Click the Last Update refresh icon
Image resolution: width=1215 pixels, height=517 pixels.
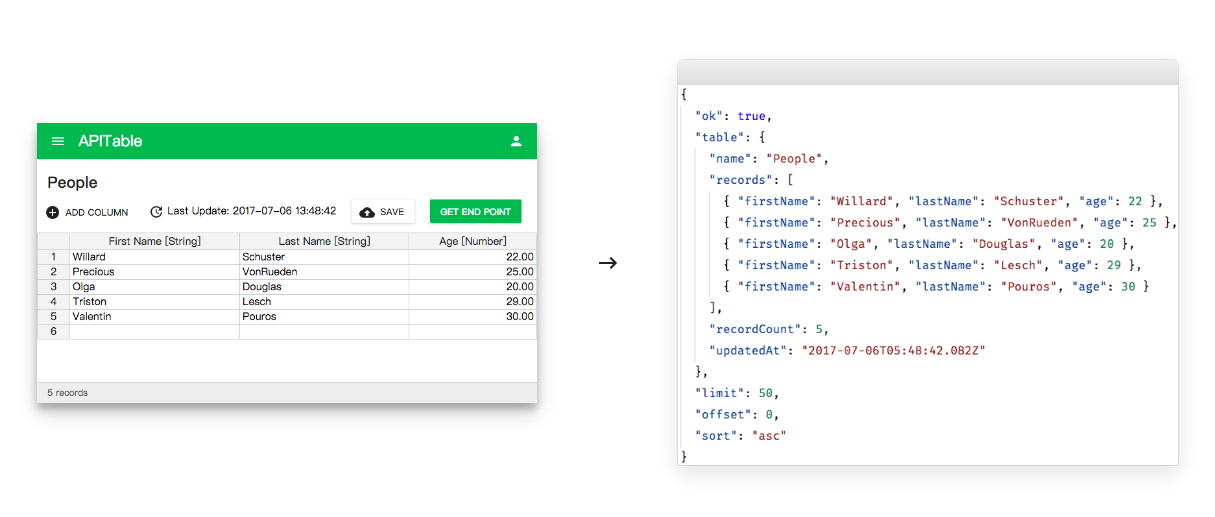coord(156,212)
